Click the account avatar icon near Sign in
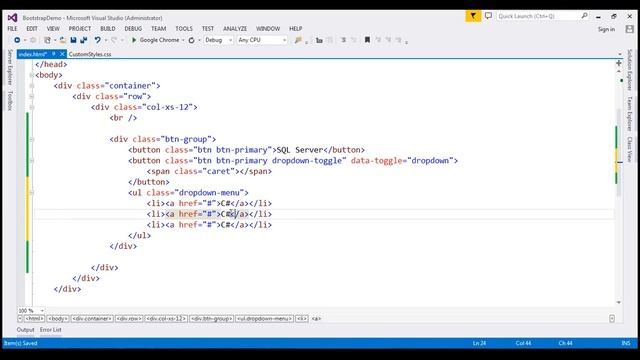Viewport: 640px width, 360px height. click(x=630, y=29)
